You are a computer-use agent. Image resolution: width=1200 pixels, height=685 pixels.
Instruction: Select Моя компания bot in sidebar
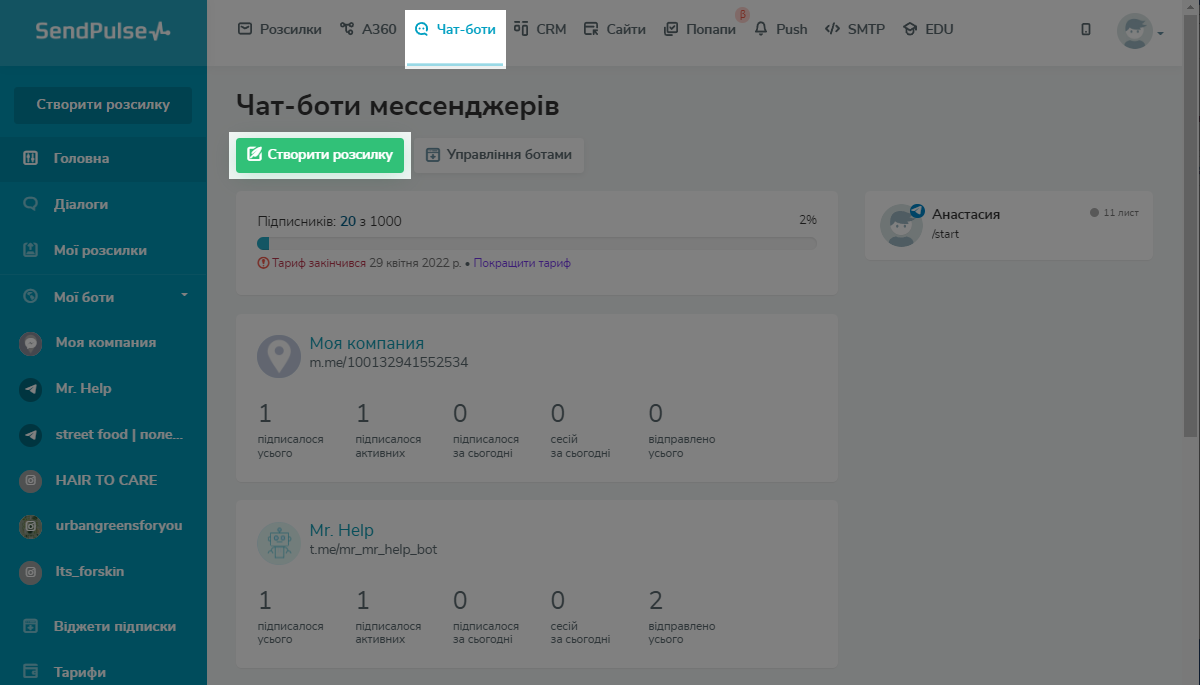pyautogui.click(x=106, y=342)
